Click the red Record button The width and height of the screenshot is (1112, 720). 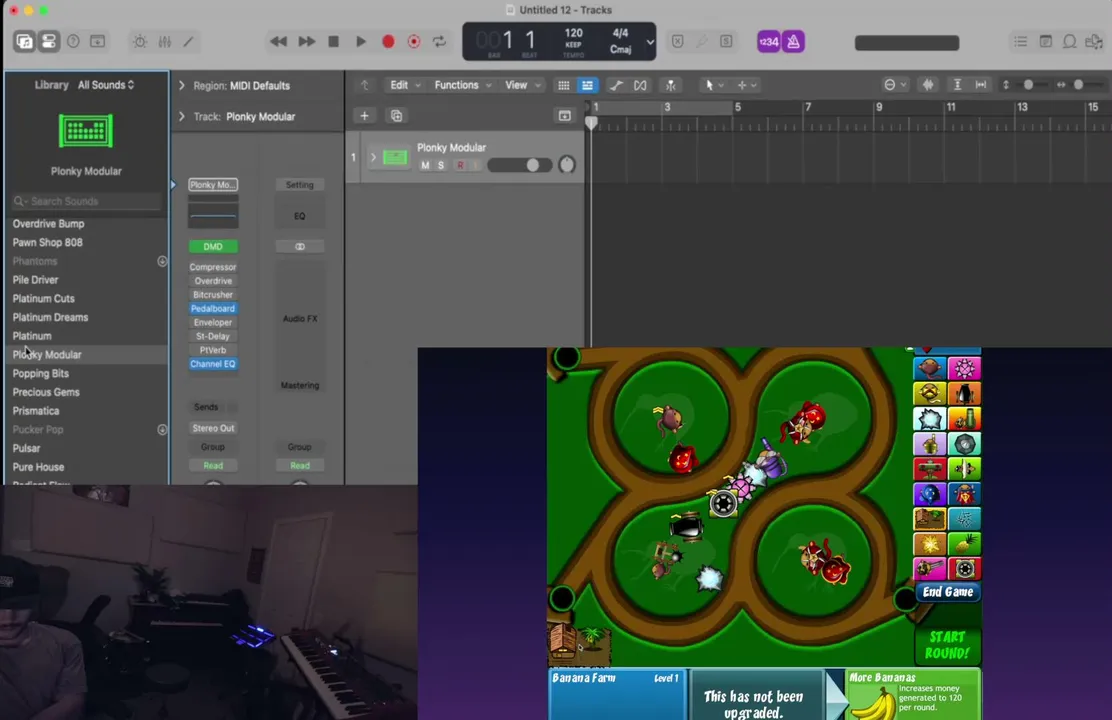click(388, 42)
